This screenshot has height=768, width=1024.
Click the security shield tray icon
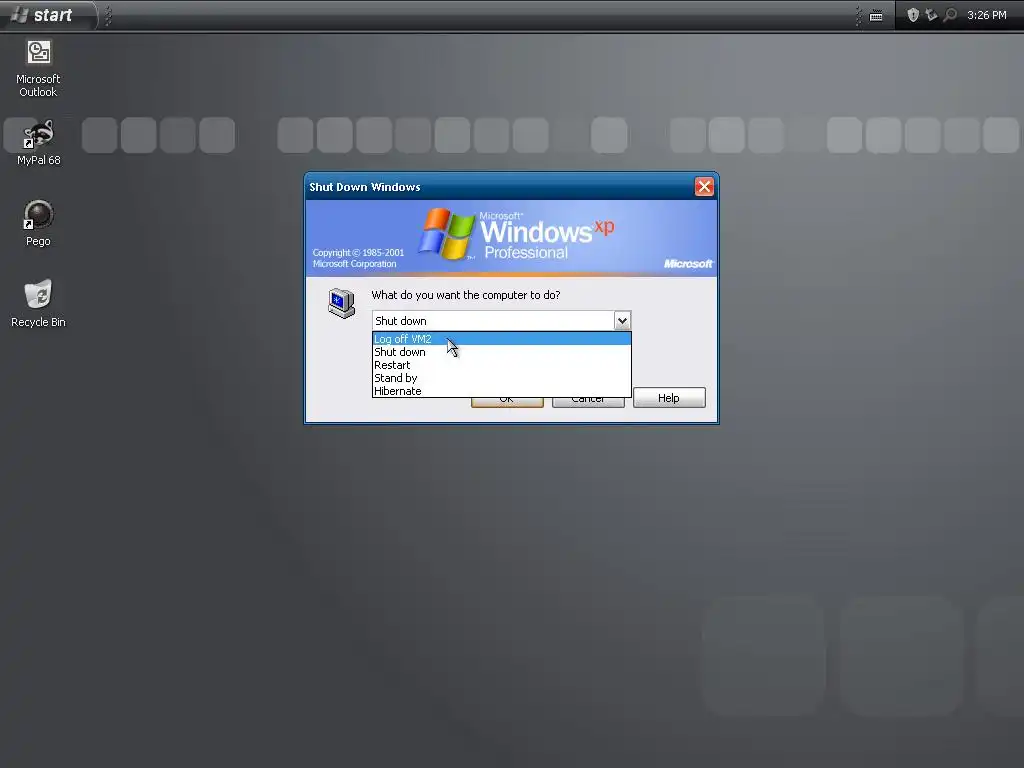[x=913, y=15]
